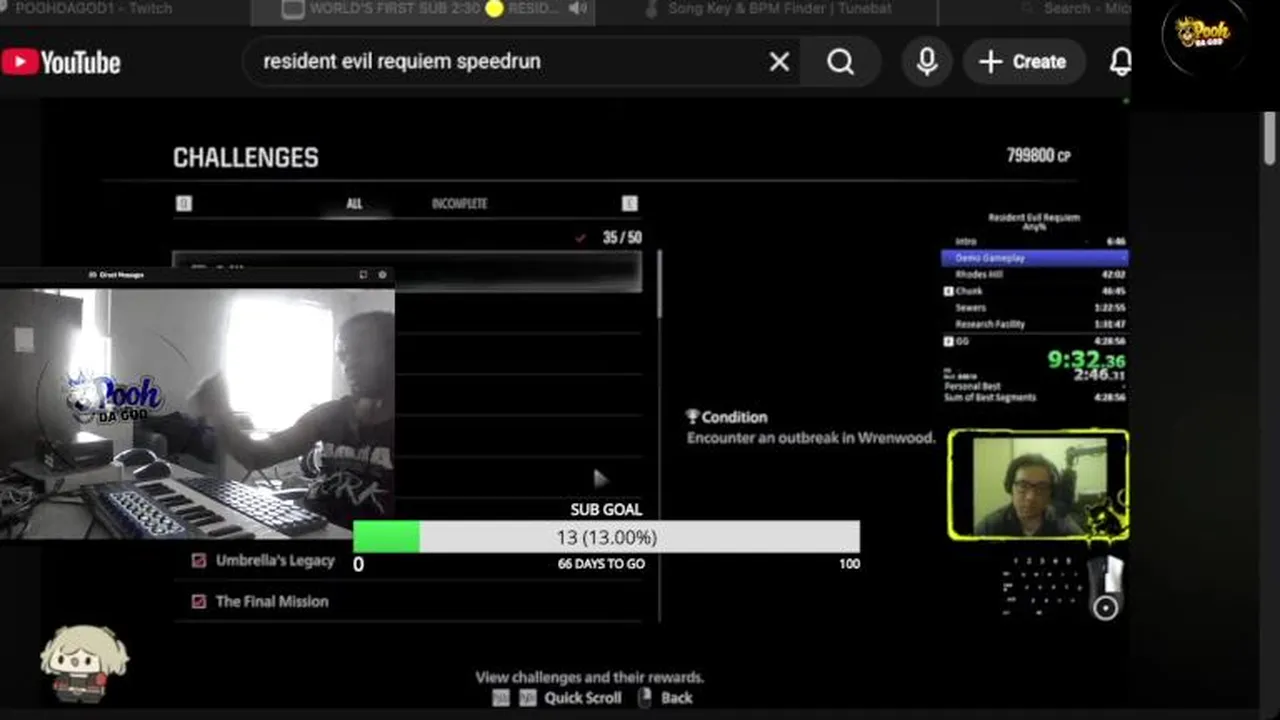This screenshot has width=1280, height=720.
Task: Click the Sum of Best Segments row
Action: tap(1035, 397)
